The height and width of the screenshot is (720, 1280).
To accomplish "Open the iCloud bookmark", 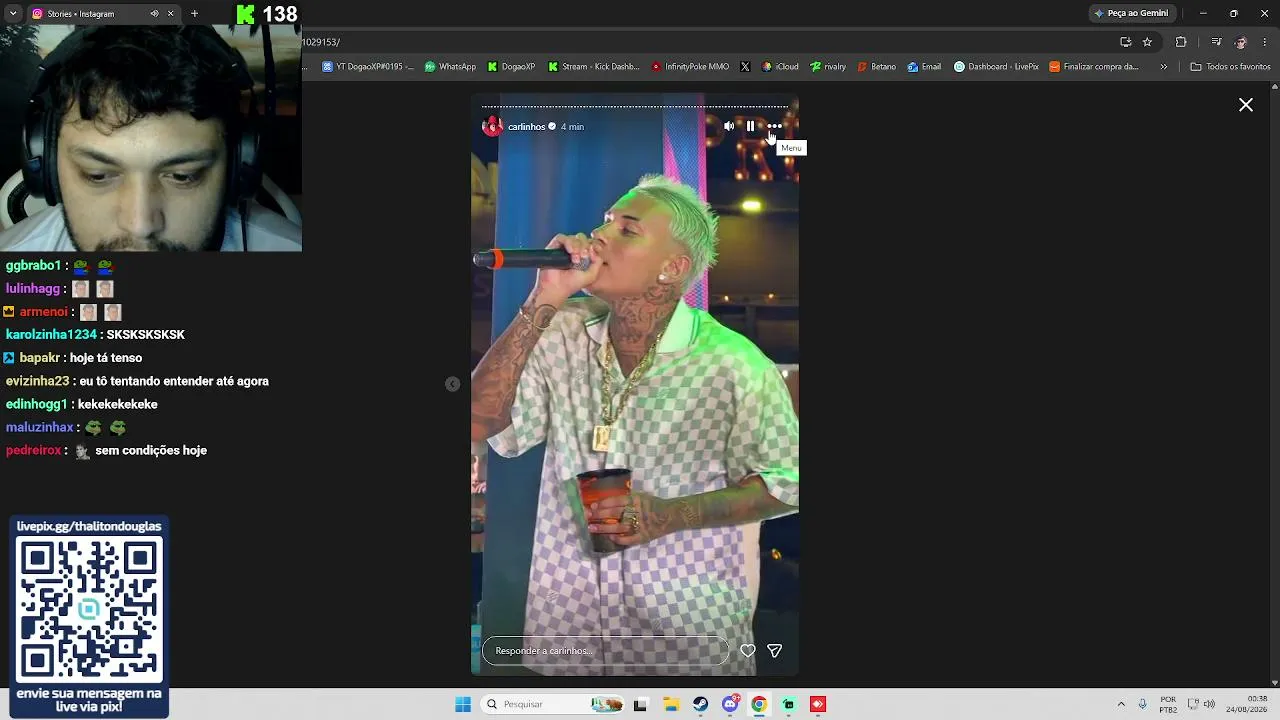I will point(780,67).
